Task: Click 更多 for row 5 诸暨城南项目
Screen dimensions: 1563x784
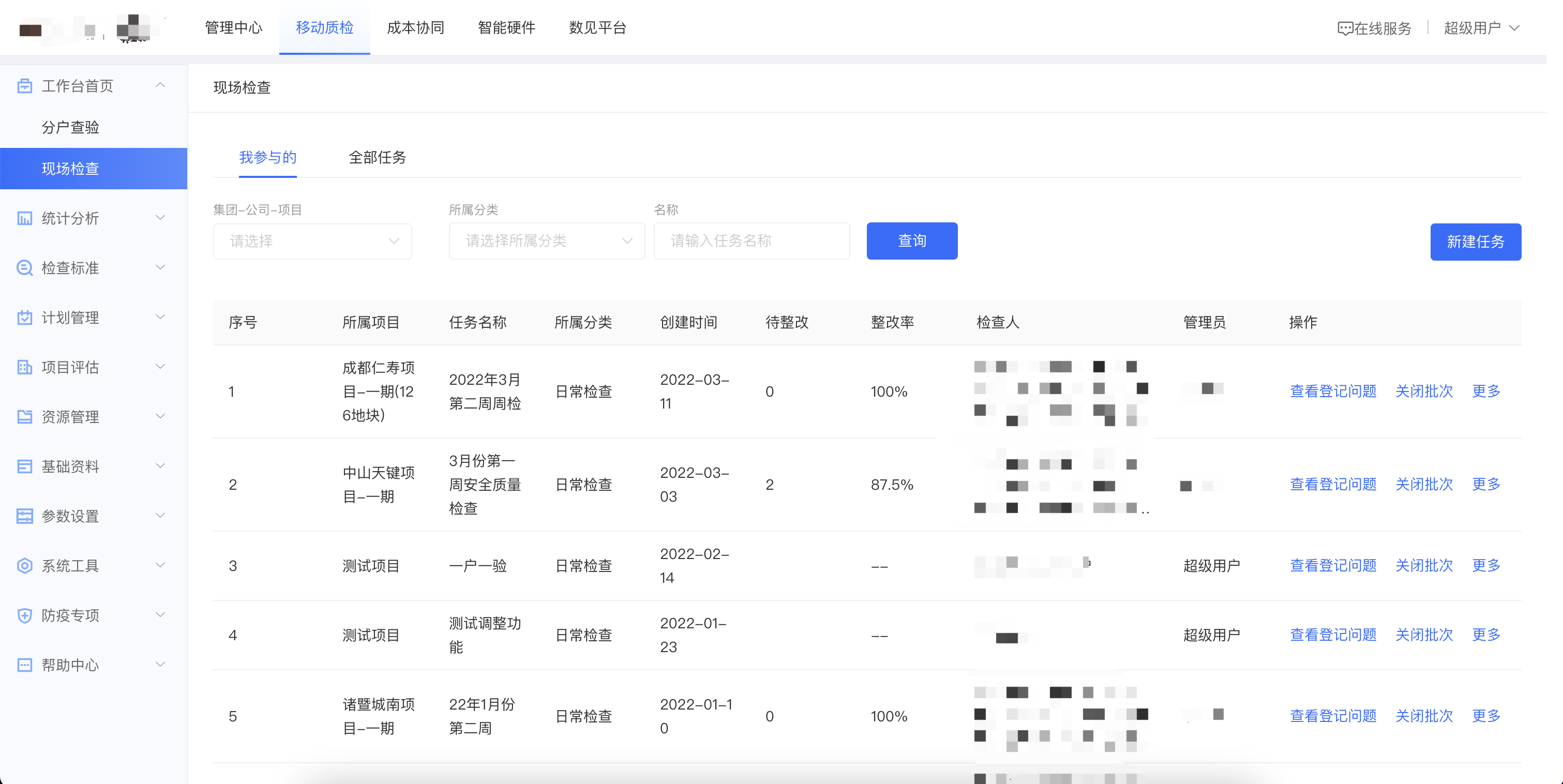Action: point(1486,716)
